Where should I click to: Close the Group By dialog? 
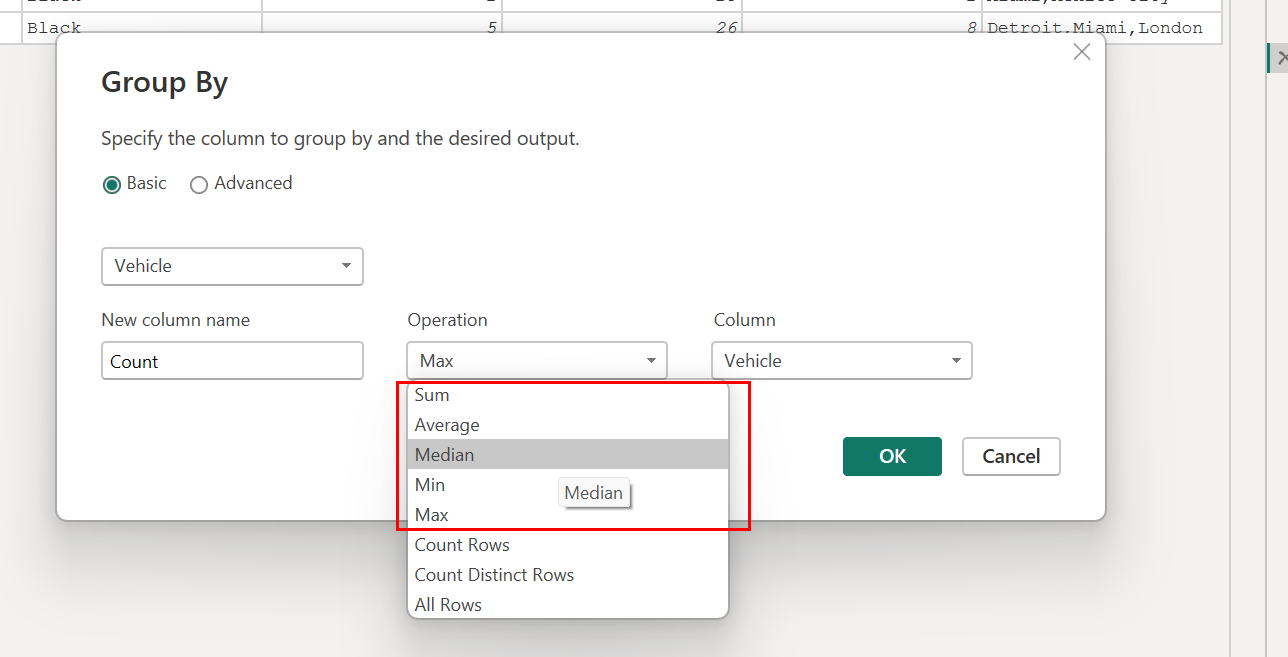click(1081, 52)
